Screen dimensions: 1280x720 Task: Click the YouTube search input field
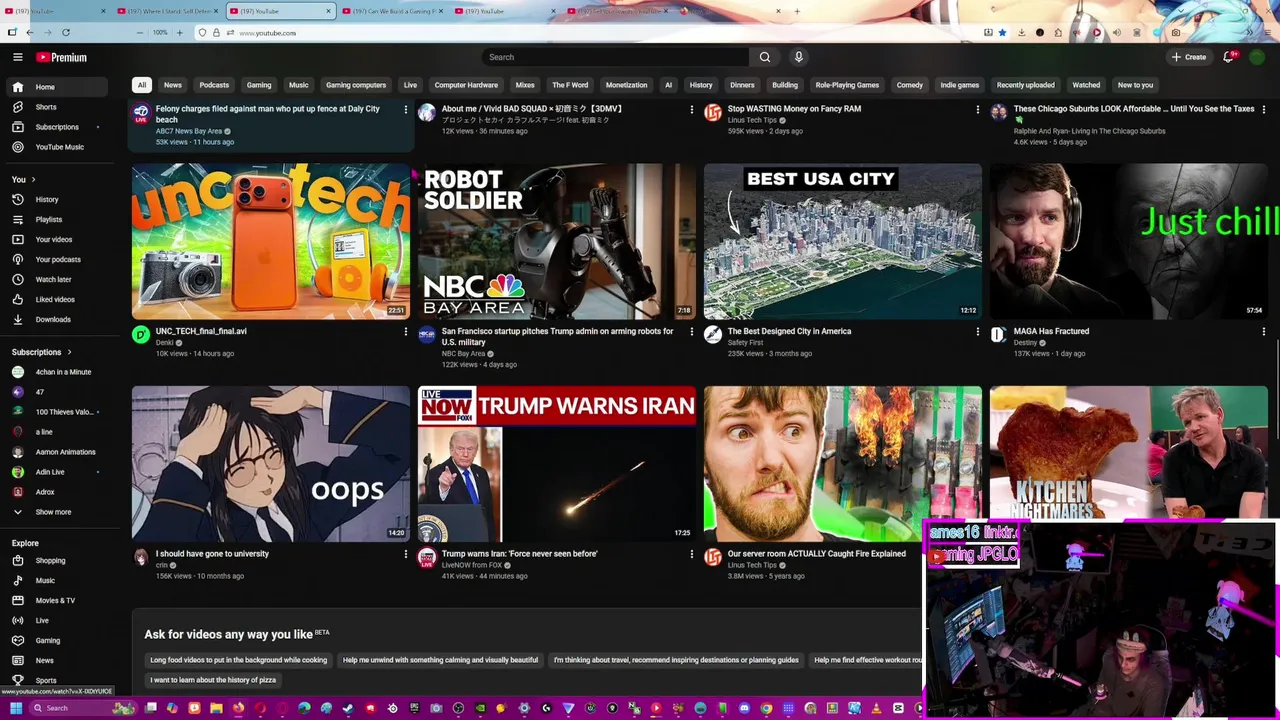(x=615, y=57)
